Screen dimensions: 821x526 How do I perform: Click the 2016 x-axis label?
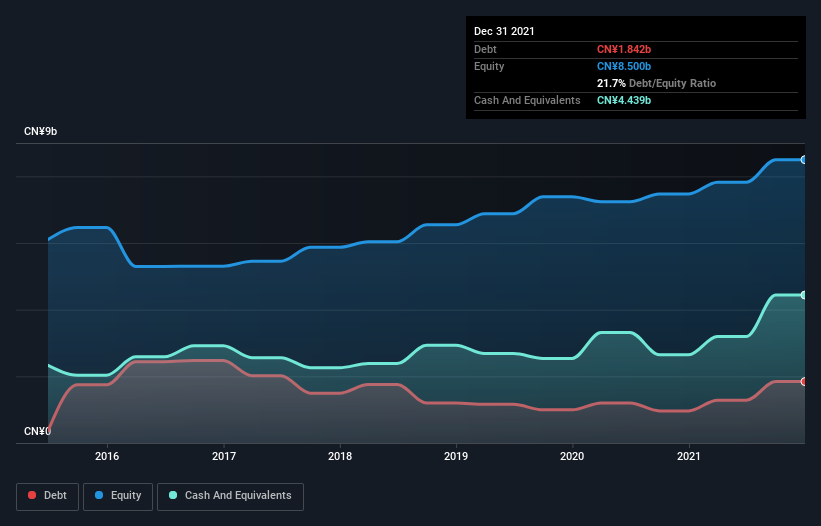pos(107,456)
